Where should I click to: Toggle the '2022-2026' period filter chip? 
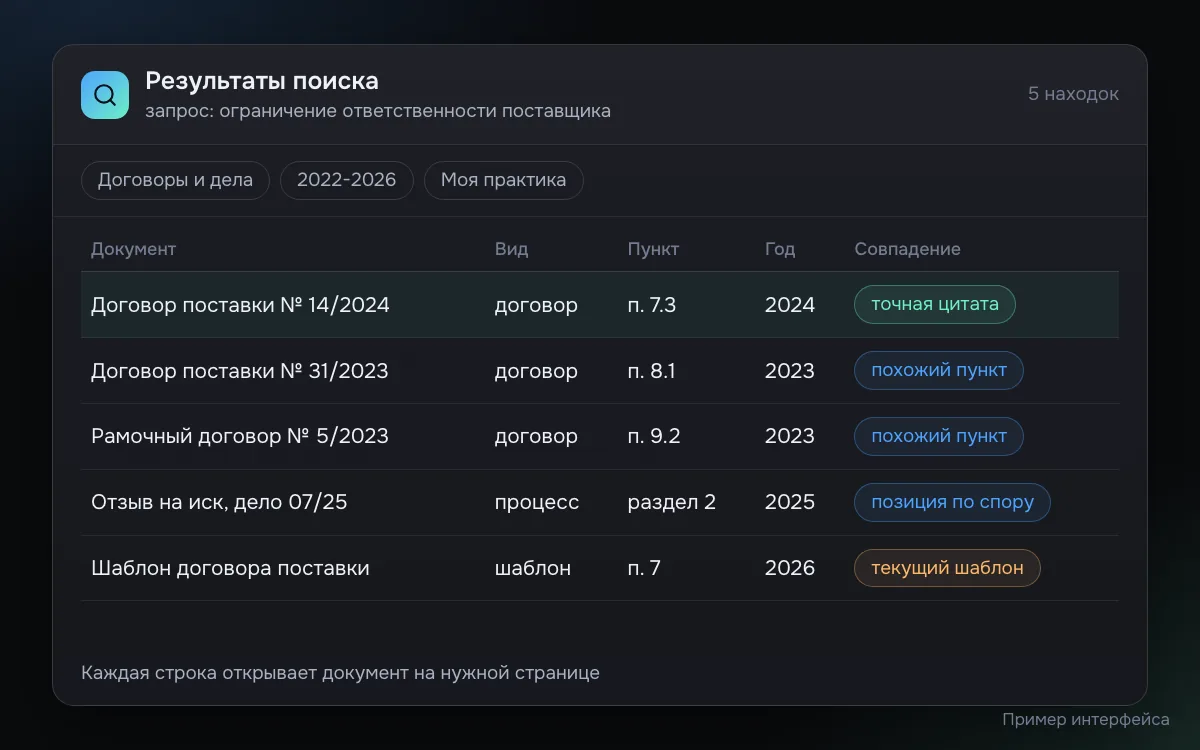pyautogui.click(x=347, y=180)
